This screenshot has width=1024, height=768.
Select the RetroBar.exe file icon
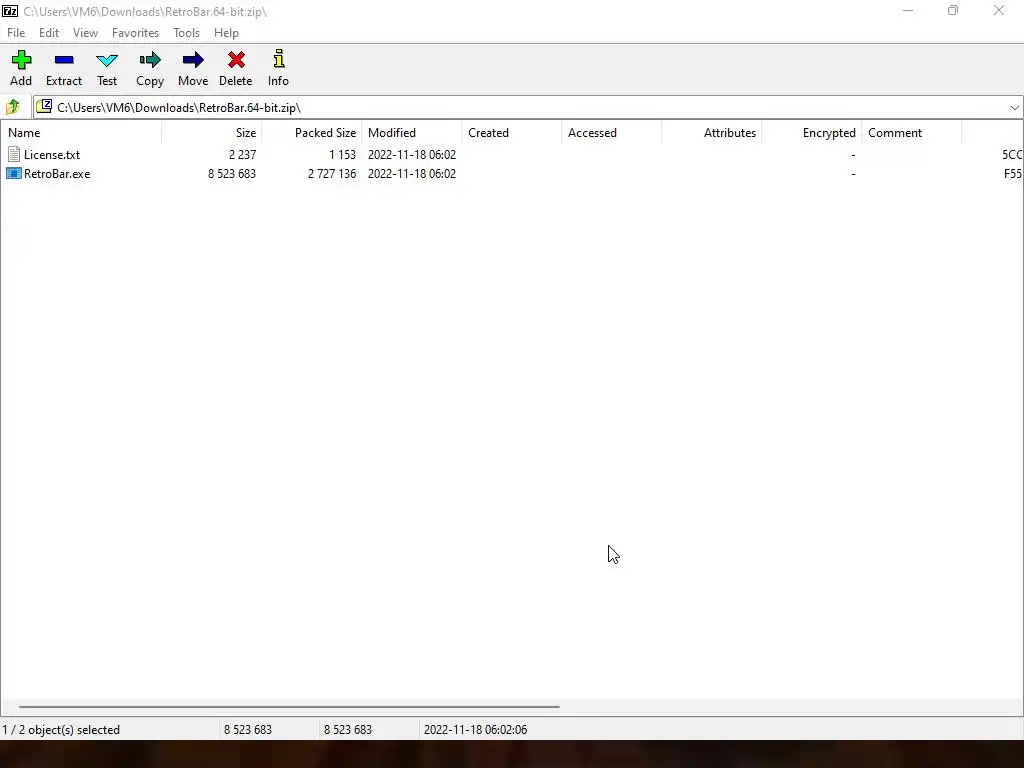click(x=14, y=174)
